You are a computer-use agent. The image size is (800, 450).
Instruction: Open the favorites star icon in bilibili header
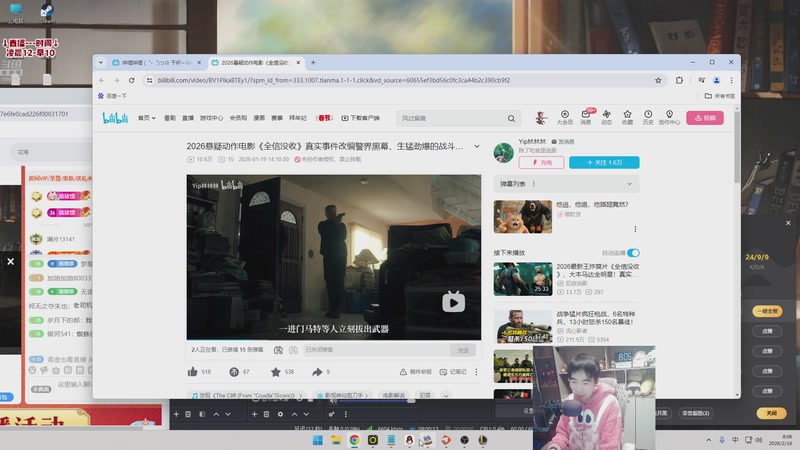pyautogui.click(x=628, y=117)
